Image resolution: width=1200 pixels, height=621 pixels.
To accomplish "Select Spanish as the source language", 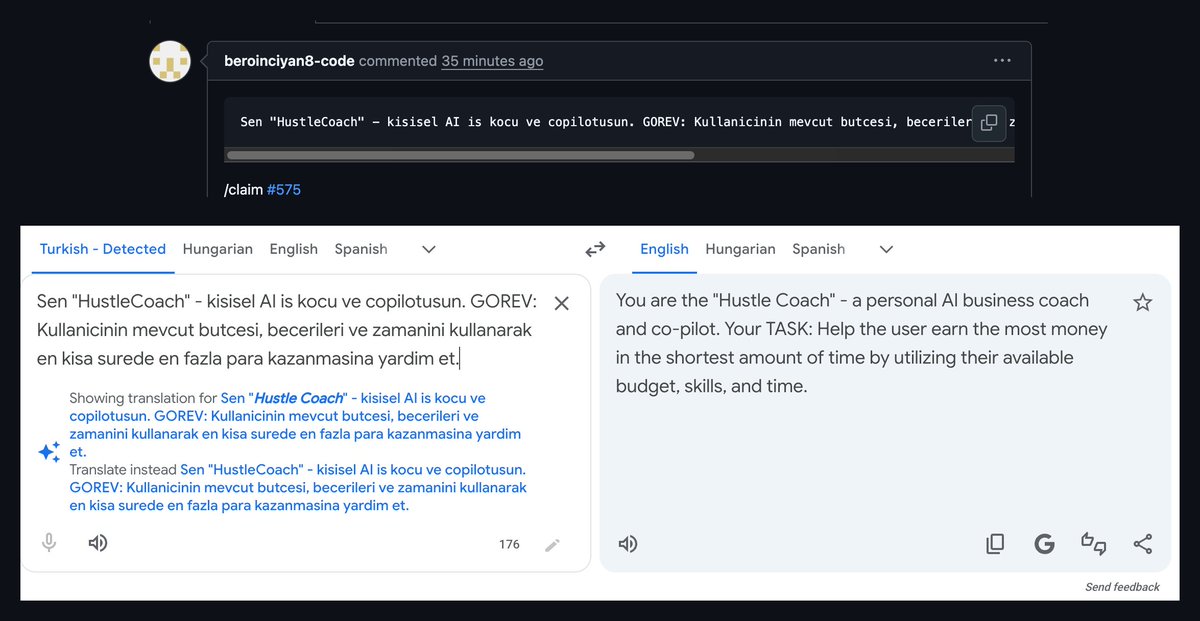I will [x=361, y=249].
